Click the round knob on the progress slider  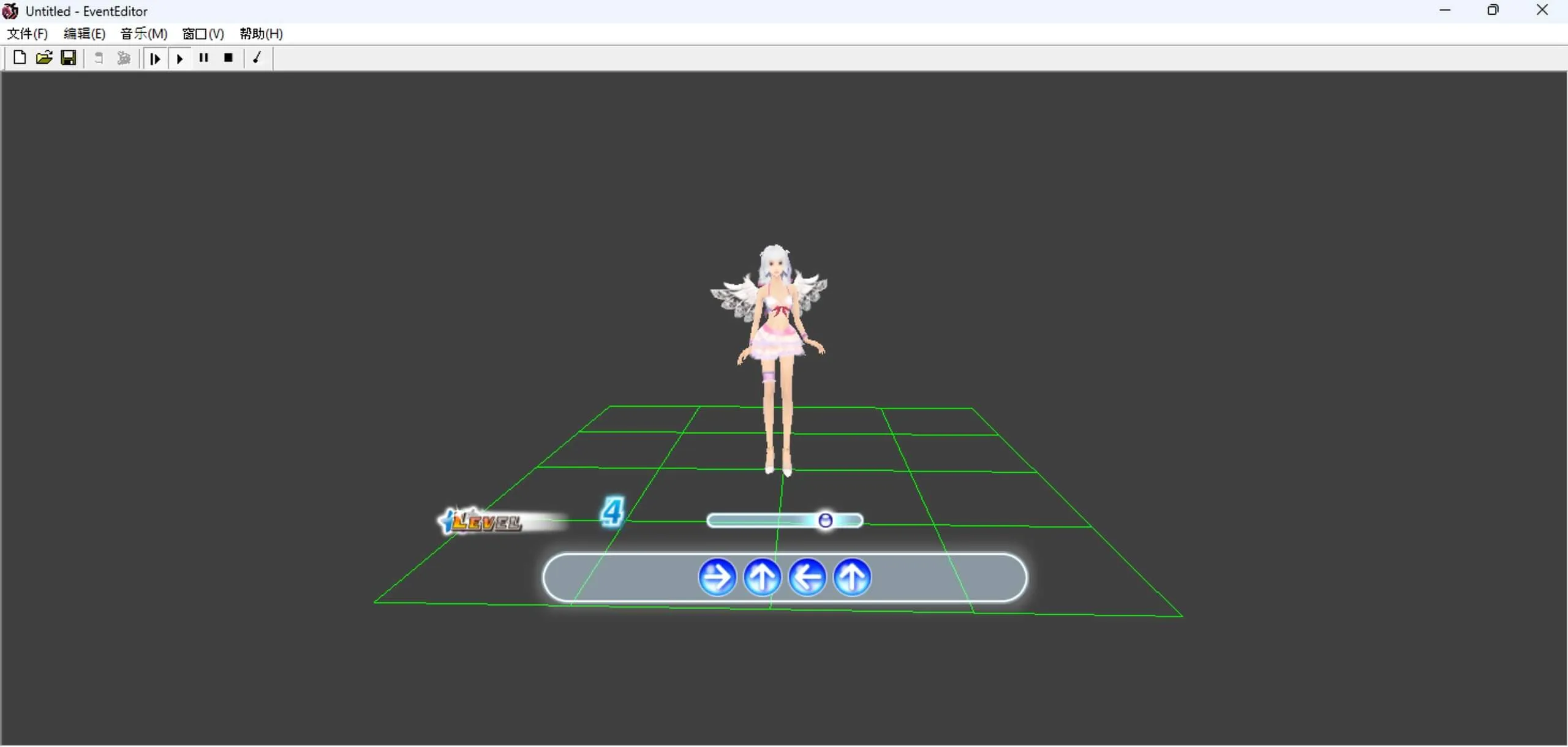825,520
